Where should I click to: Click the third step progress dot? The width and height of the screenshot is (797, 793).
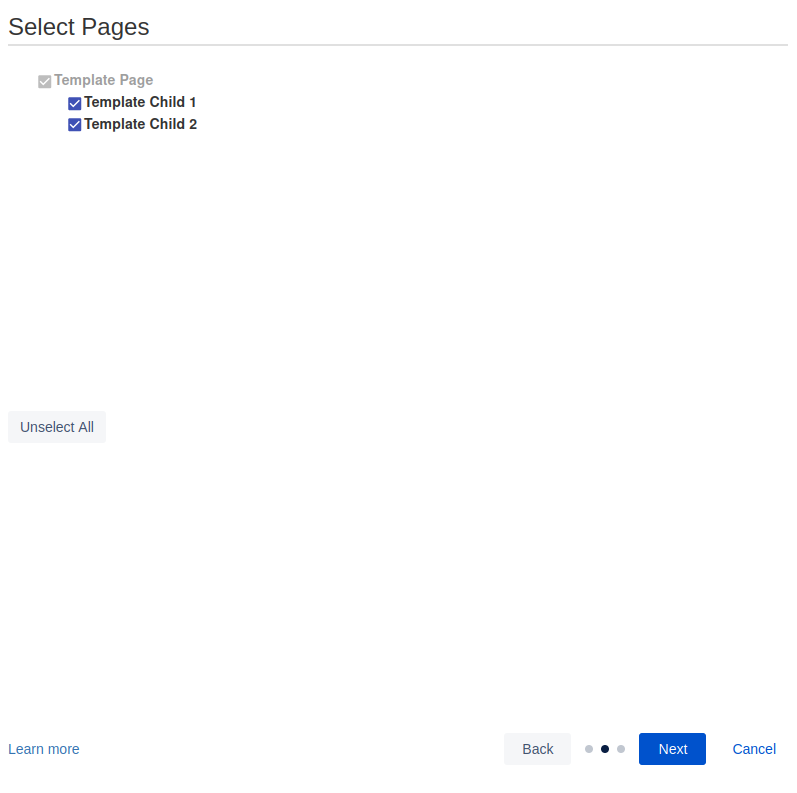coord(621,749)
